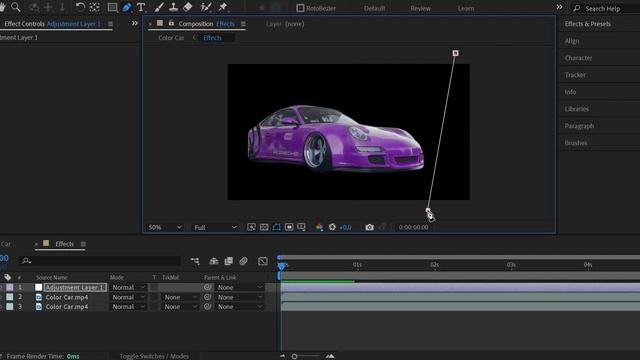Screen dimensions: 640x360
Task: Open the Libraries panel
Action: 577,109
